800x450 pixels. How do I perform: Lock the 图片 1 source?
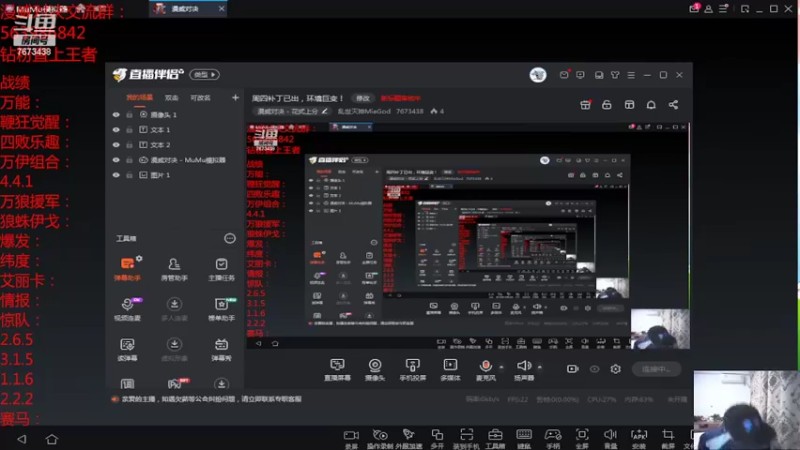pyautogui.click(x=129, y=175)
